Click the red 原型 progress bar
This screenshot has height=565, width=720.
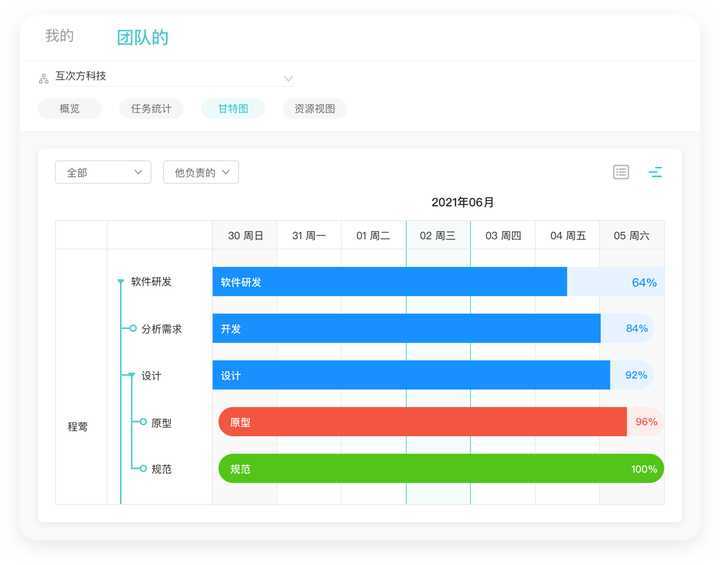click(x=422, y=422)
